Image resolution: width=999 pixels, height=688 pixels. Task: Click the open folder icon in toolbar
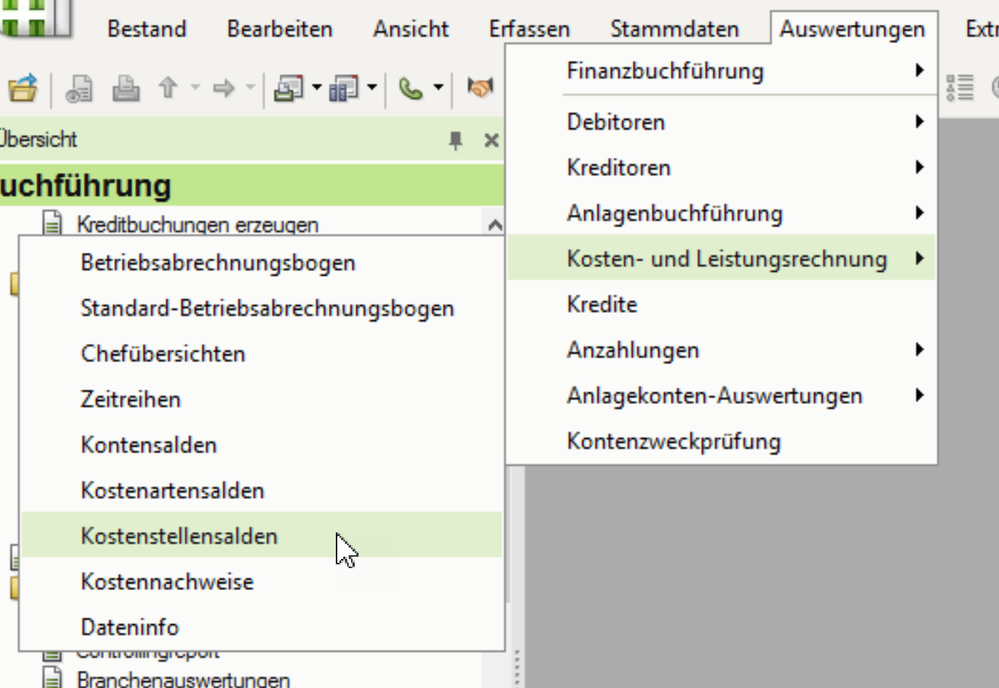tap(22, 89)
